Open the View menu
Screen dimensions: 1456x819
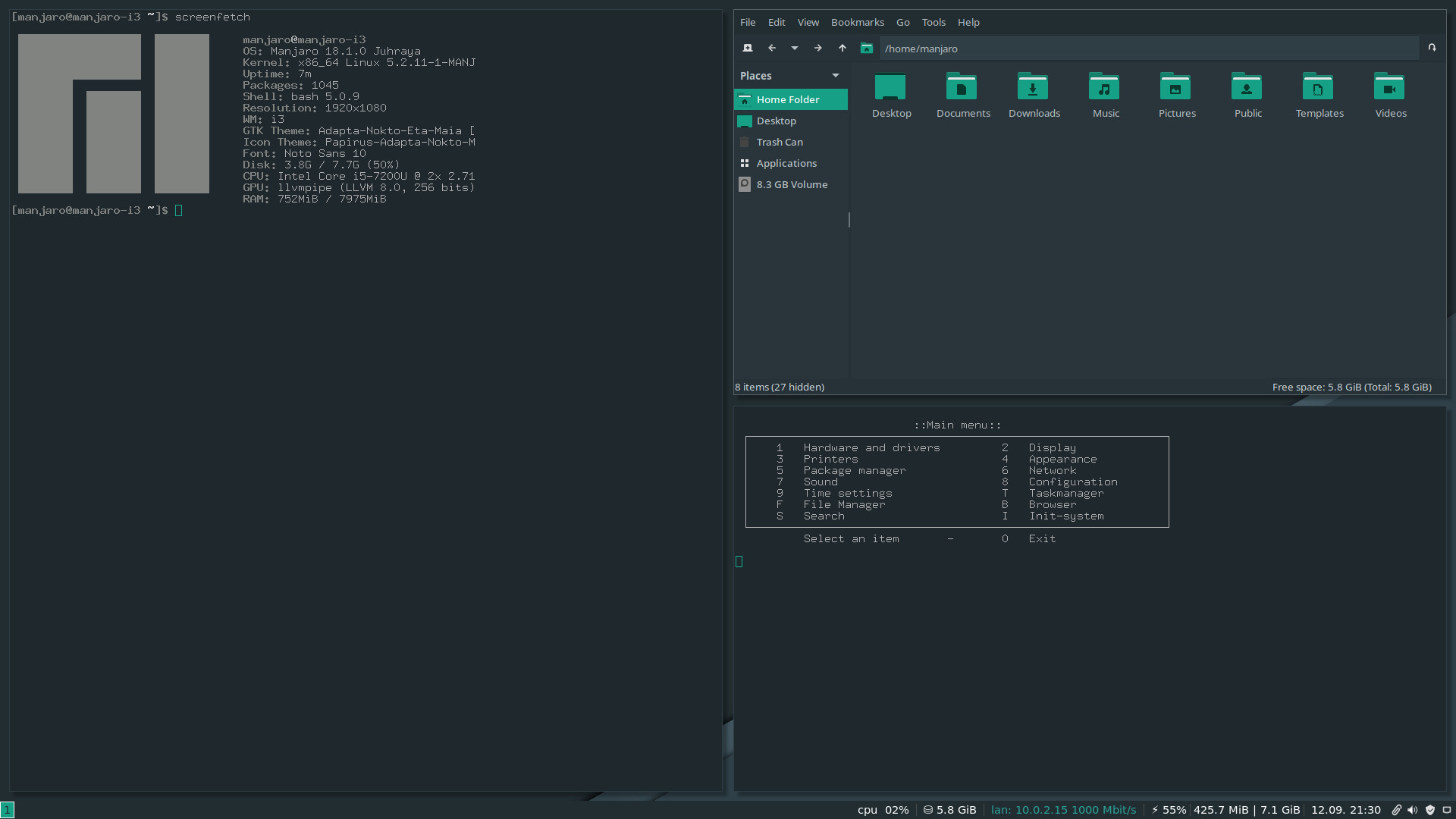click(x=808, y=22)
